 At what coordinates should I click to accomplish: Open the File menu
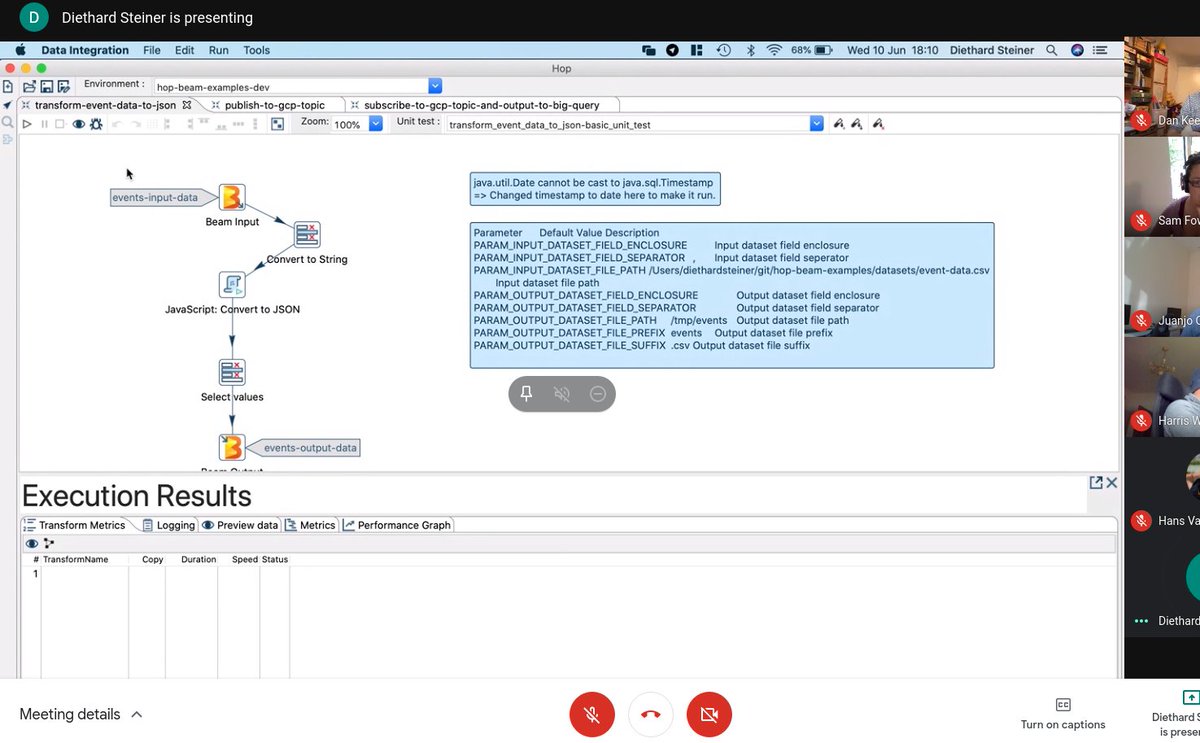[151, 50]
